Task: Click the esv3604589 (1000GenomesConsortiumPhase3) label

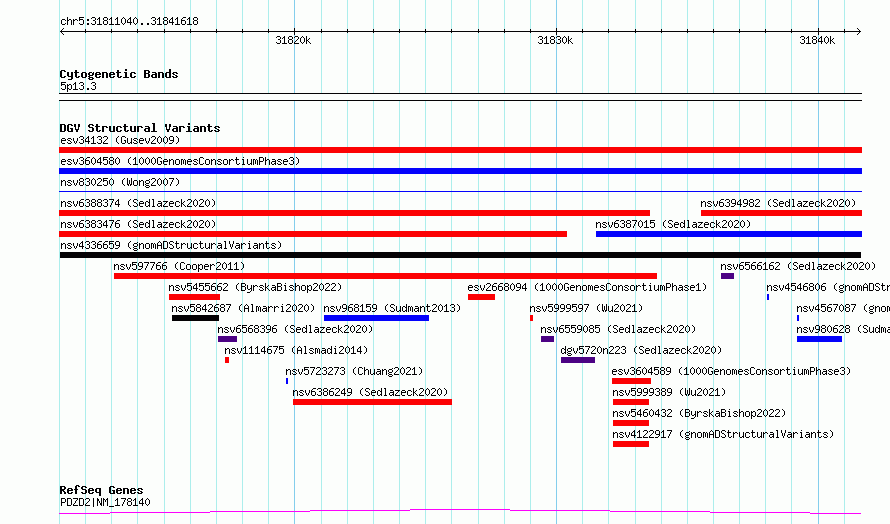Action: (732, 371)
